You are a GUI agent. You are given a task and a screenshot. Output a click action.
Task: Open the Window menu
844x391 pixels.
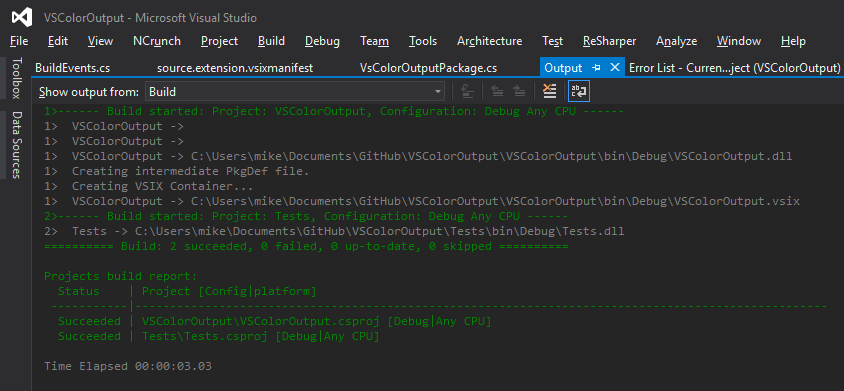(739, 41)
